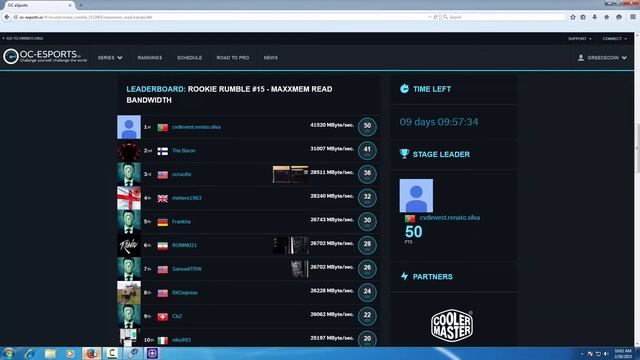Screen dimensions: 640x360
Task: Open the Windows Start button
Action: 8,353
